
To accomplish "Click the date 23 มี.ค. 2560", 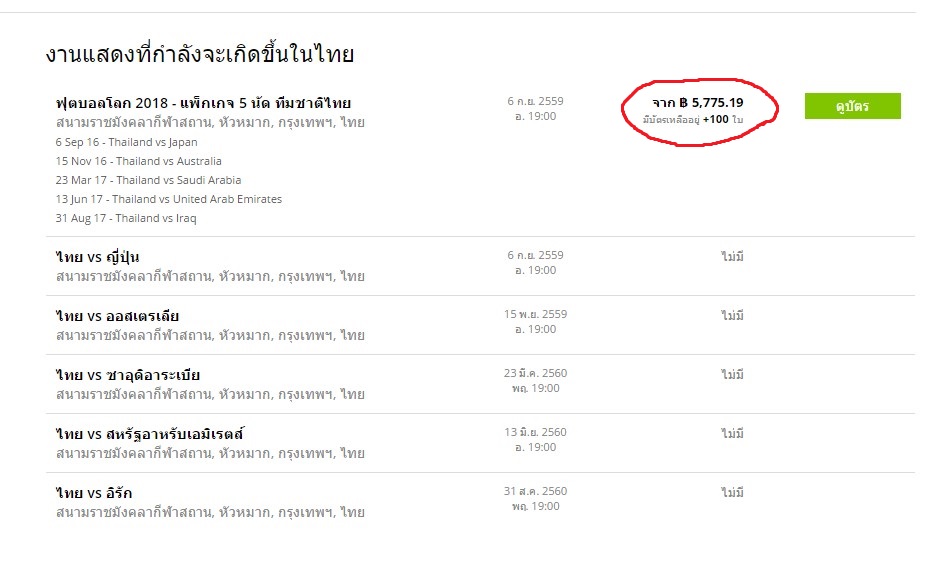I will pyautogui.click(x=535, y=373).
